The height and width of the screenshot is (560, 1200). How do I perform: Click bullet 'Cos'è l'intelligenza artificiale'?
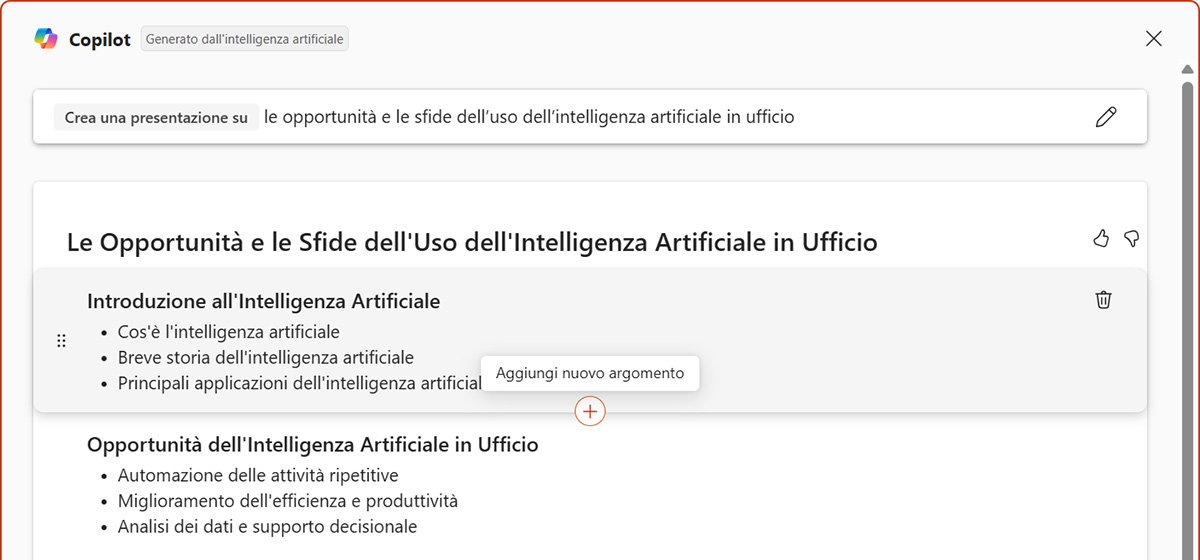click(228, 332)
